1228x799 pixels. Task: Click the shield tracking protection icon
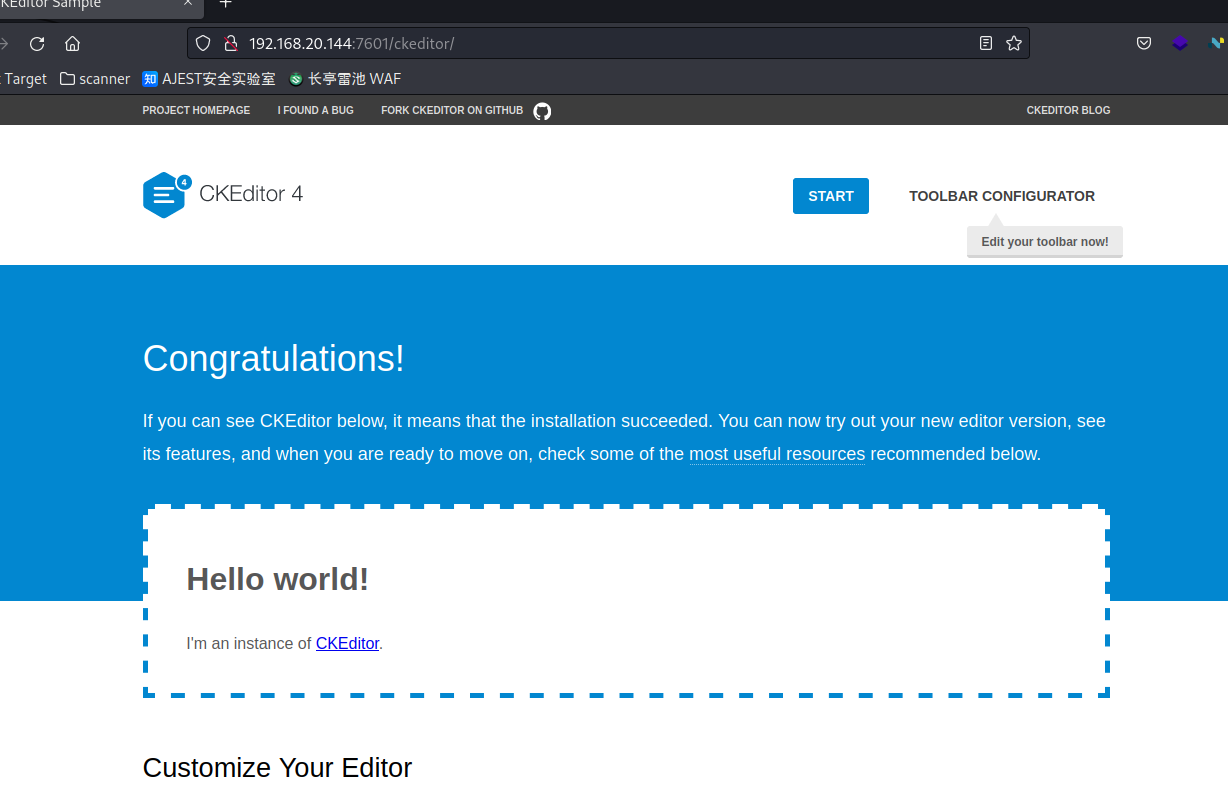(x=203, y=44)
